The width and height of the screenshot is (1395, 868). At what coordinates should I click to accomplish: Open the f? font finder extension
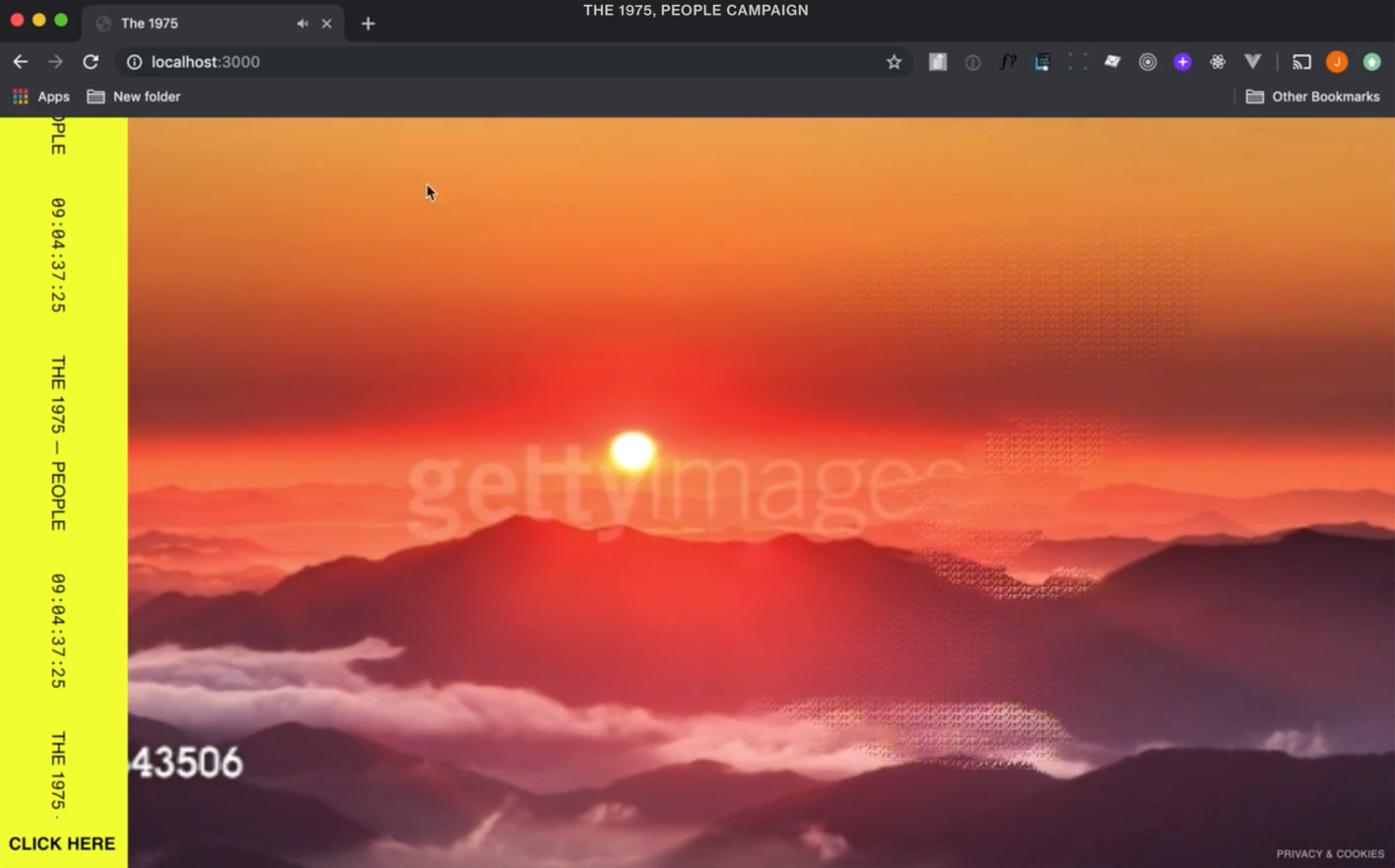pos(1008,62)
